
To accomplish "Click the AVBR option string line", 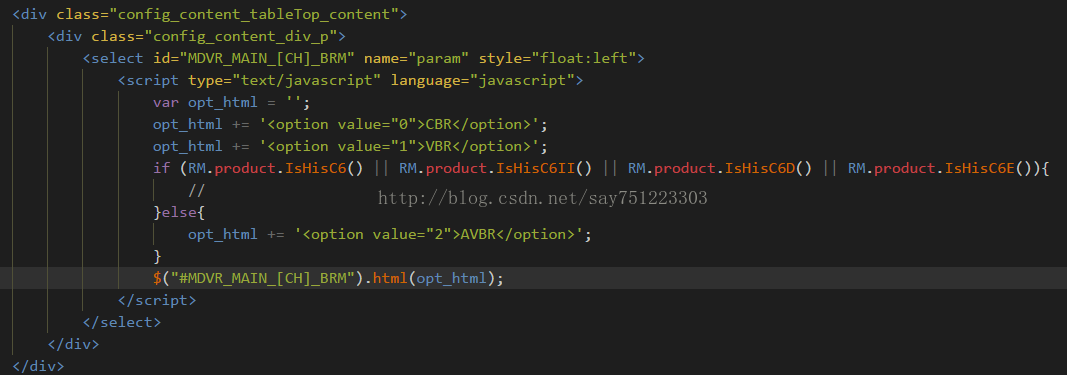I will tap(390, 234).
